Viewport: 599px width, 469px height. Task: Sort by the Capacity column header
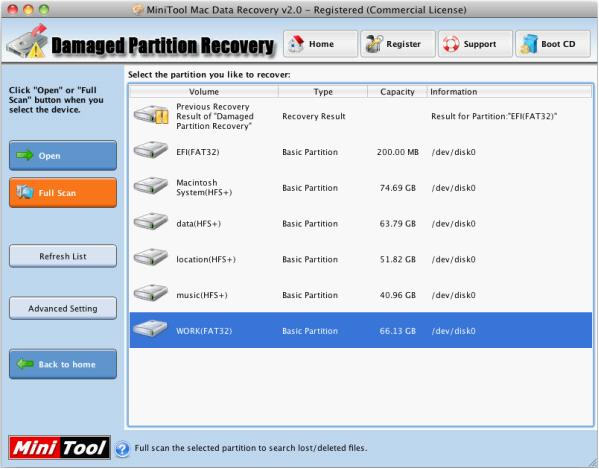coord(397,92)
